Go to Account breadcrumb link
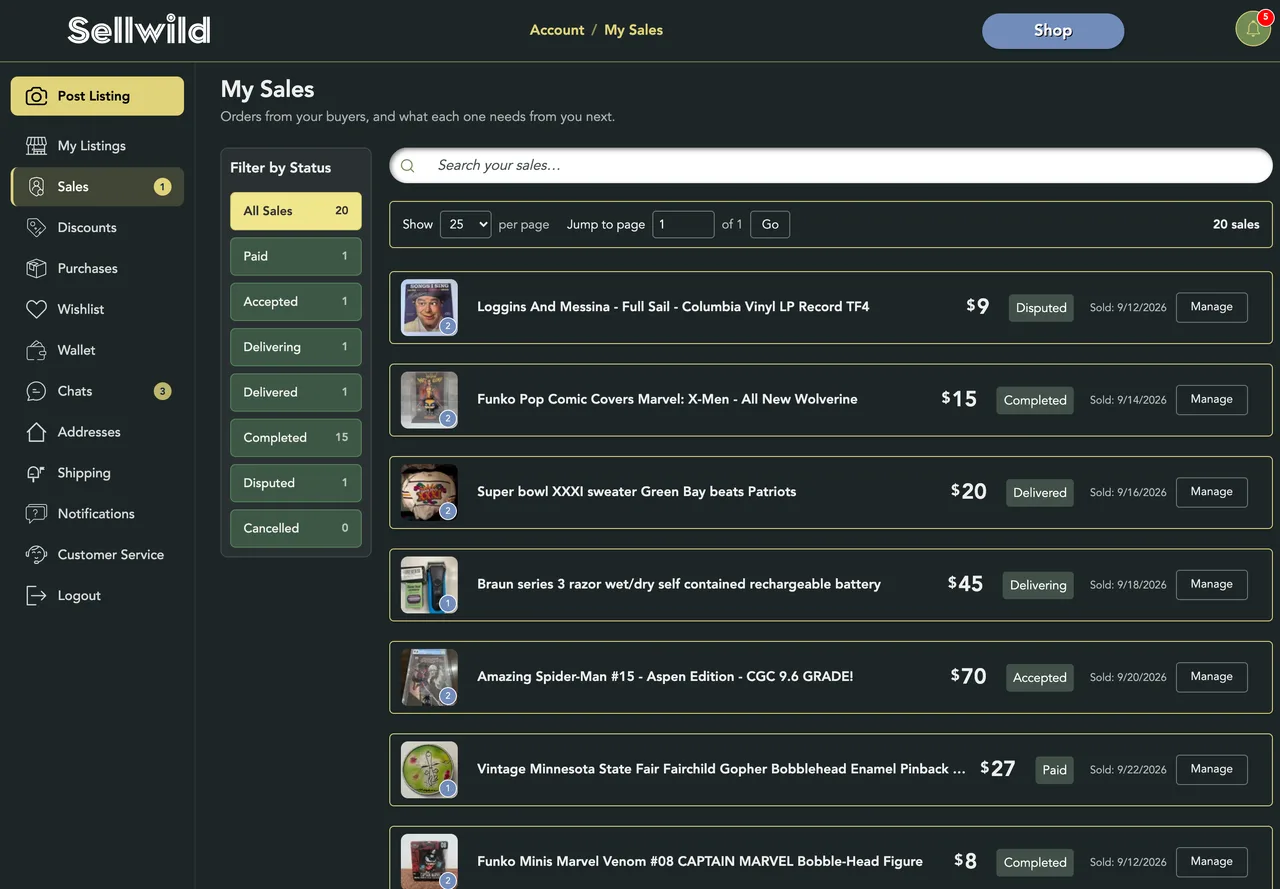Image resolution: width=1280 pixels, height=889 pixels. [x=557, y=30]
